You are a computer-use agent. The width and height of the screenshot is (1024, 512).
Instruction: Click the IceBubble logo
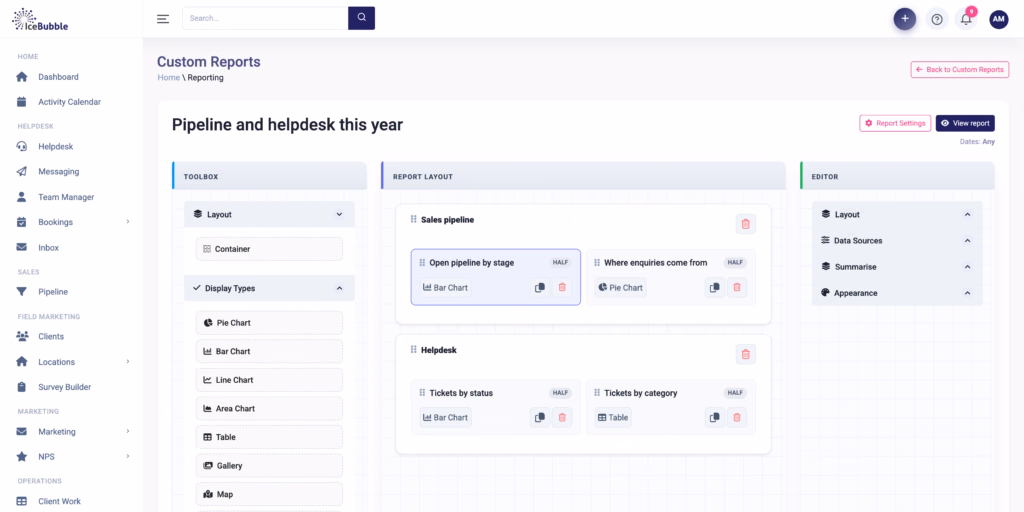pyautogui.click(x=40, y=20)
